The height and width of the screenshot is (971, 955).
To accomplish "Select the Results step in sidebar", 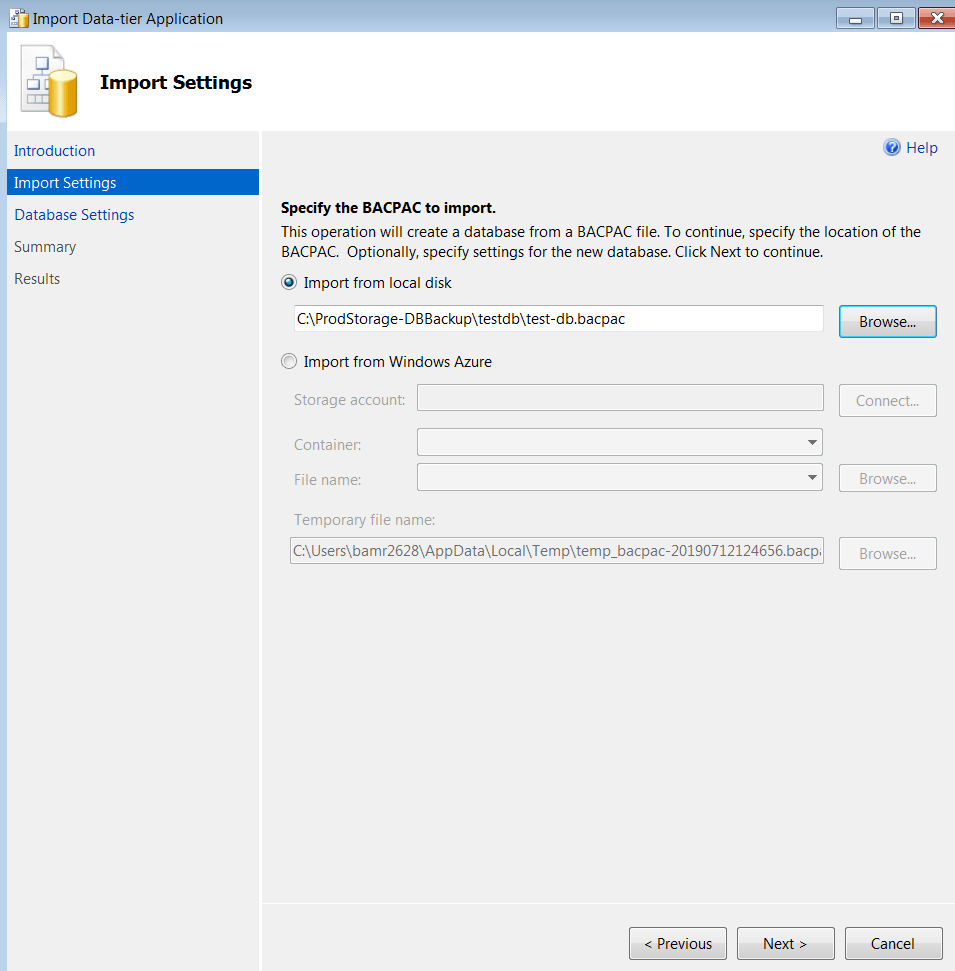I will point(37,279).
